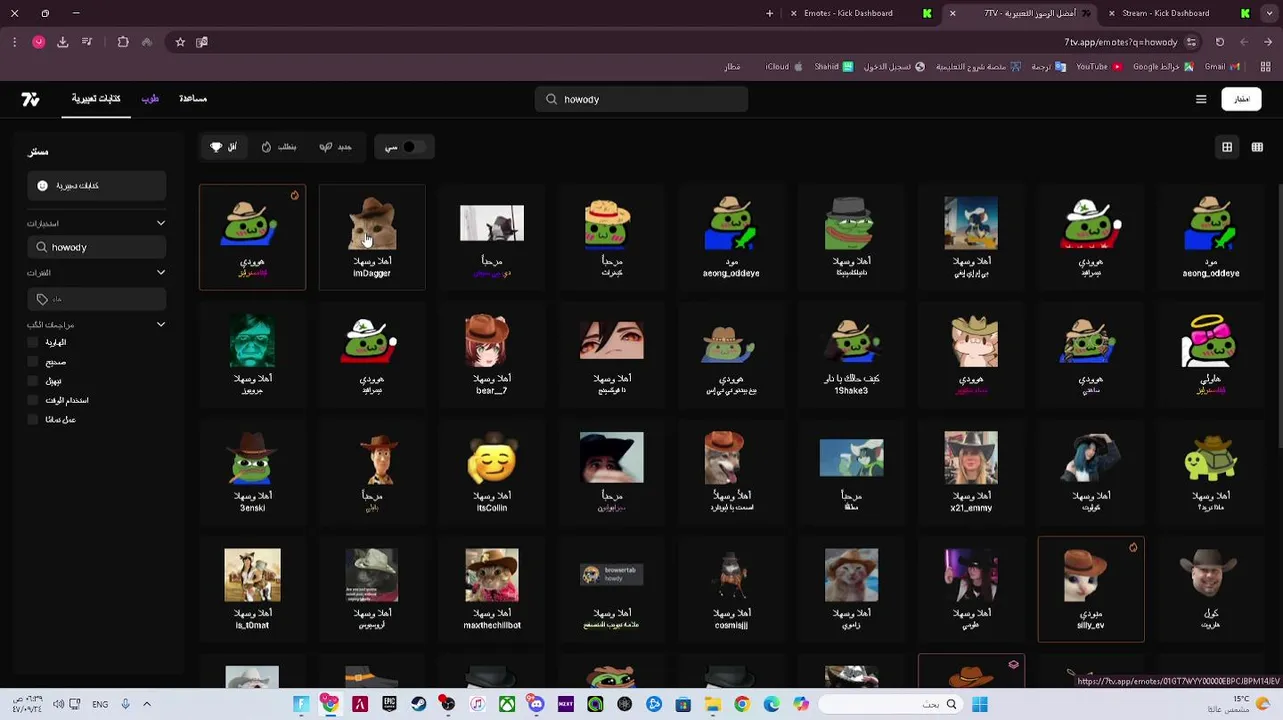Open the hamburger menu in site header

coord(1201,99)
